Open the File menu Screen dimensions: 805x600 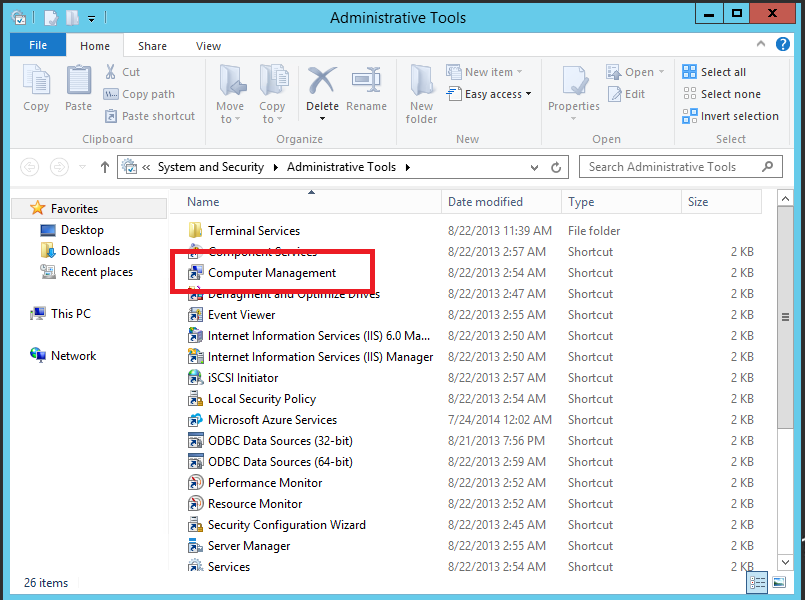click(x=37, y=45)
